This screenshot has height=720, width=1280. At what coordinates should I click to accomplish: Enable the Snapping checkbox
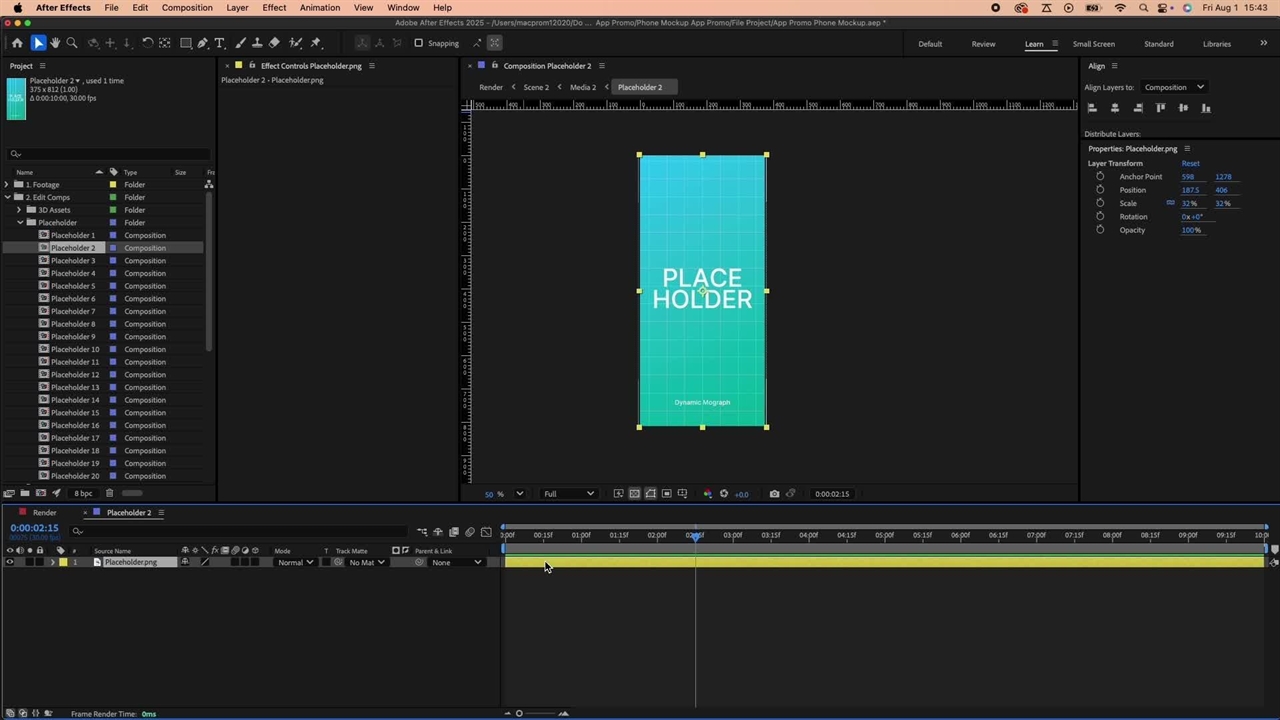coord(419,43)
